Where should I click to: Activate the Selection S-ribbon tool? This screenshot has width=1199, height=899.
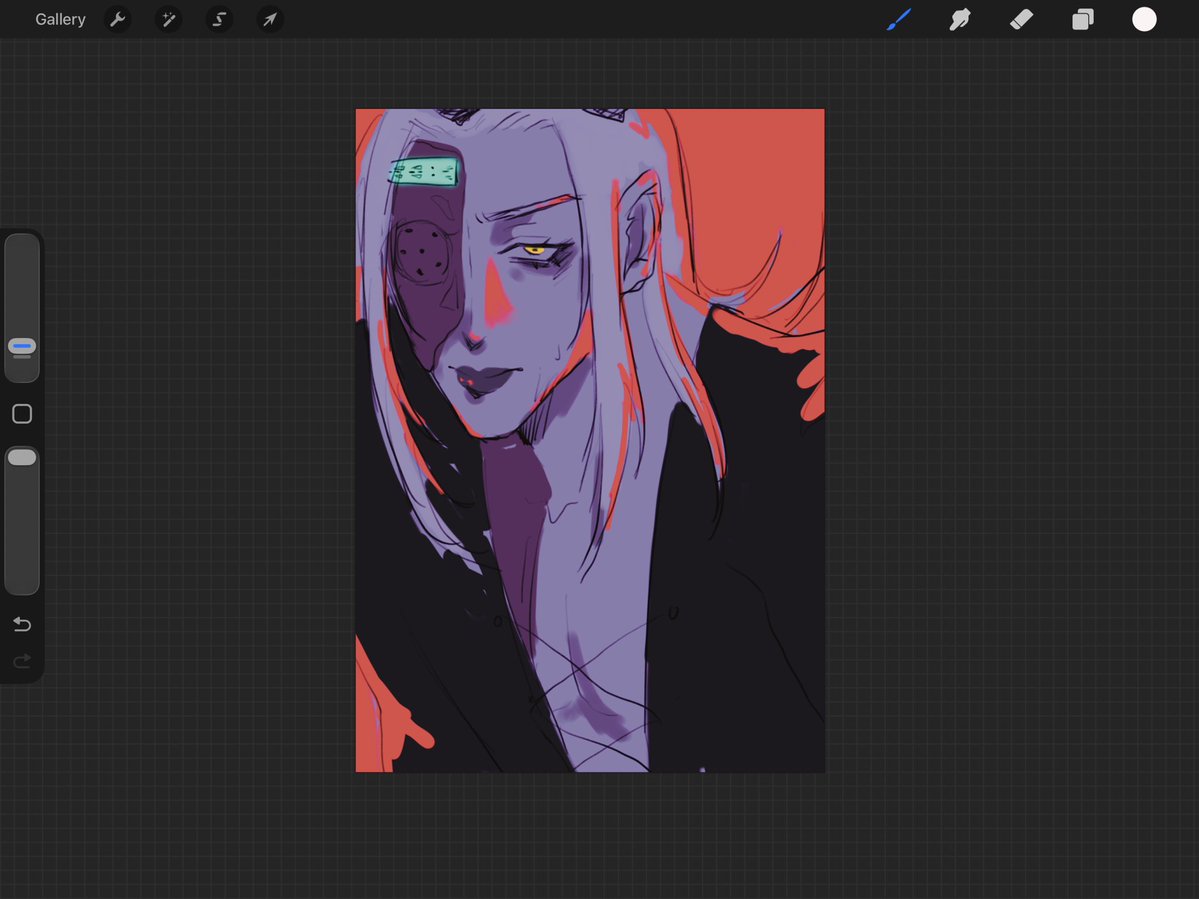(x=219, y=19)
